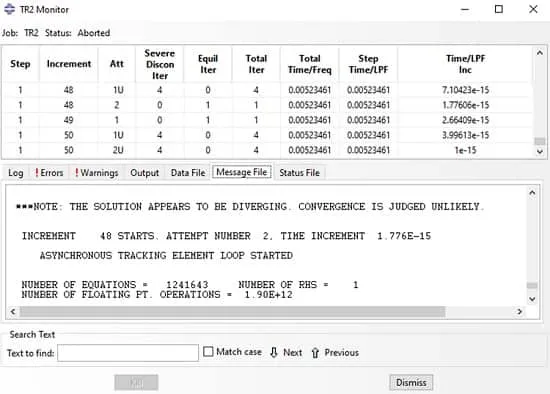Click the Increment column header
Viewport: 550px width, 394px height.
point(69,64)
